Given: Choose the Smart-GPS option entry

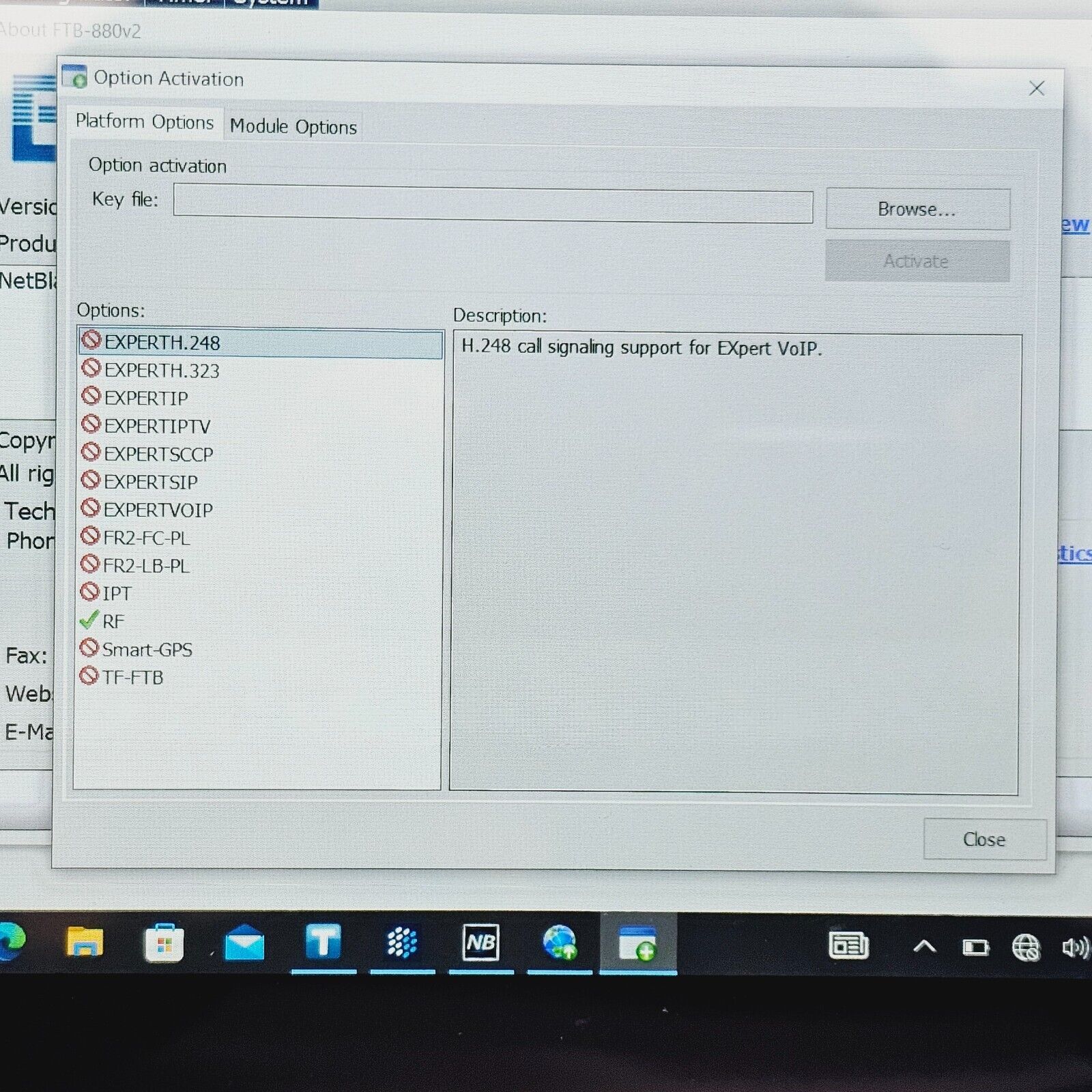Looking at the screenshot, I should [x=147, y=650].
